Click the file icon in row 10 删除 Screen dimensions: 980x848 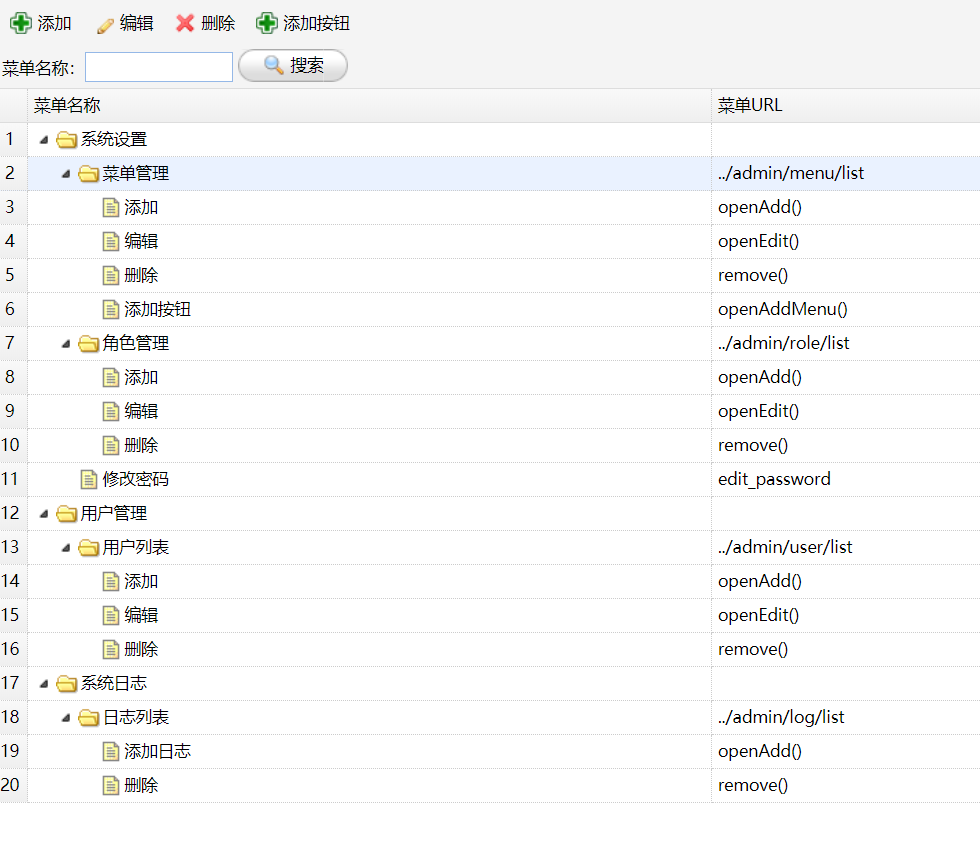pyautogui.click(x=111, y=445)
